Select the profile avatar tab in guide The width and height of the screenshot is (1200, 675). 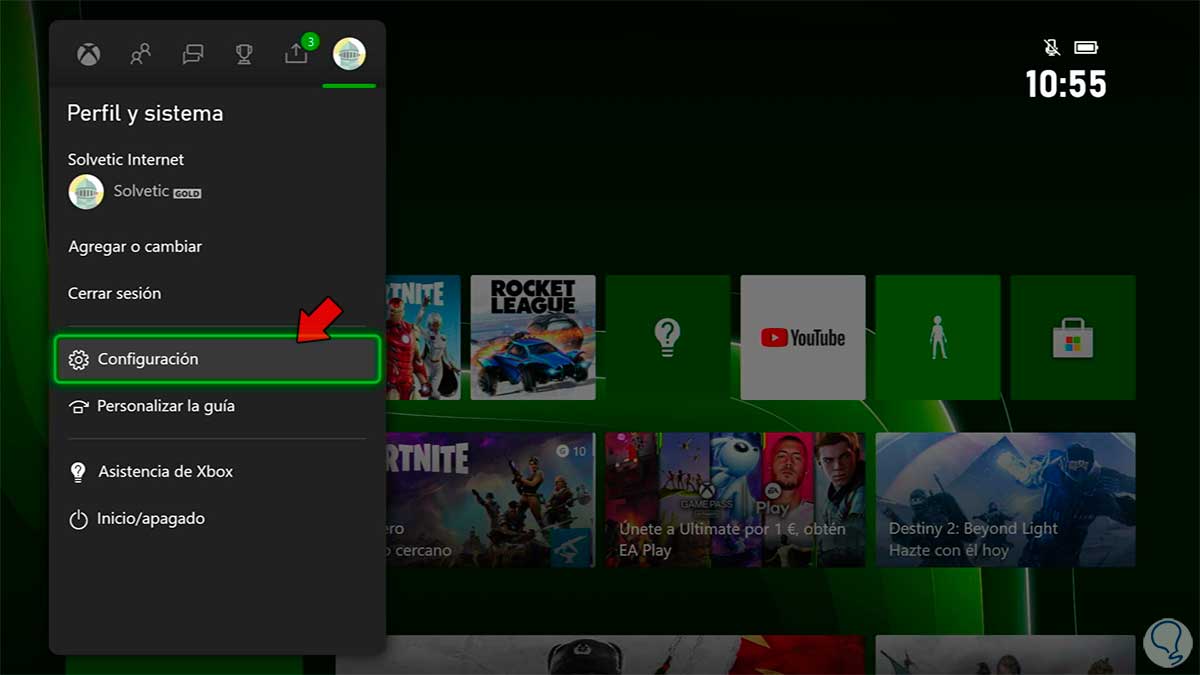click(x=349, y=54)
